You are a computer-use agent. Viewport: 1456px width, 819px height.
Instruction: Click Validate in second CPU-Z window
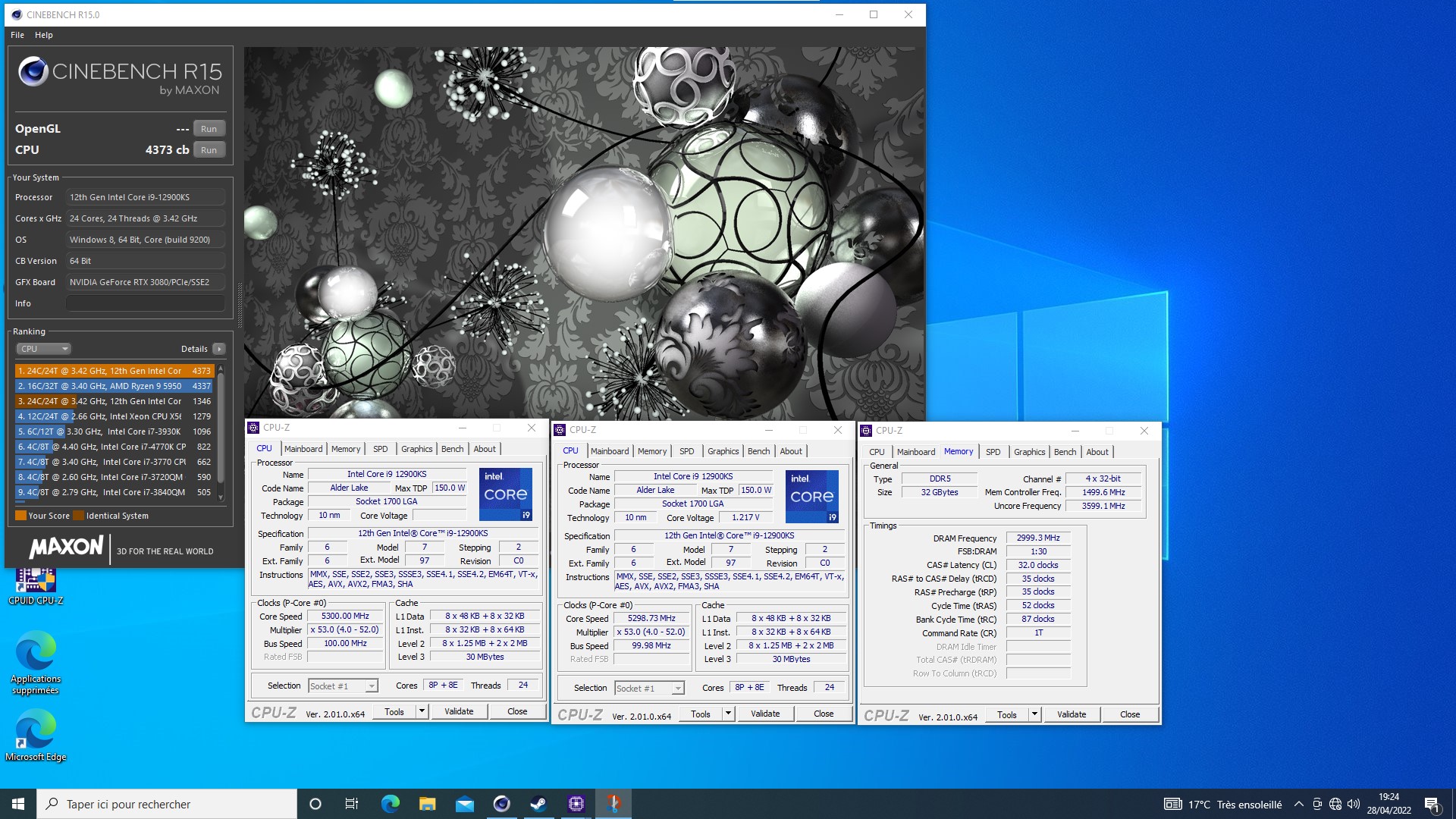[x=765, y=714]
